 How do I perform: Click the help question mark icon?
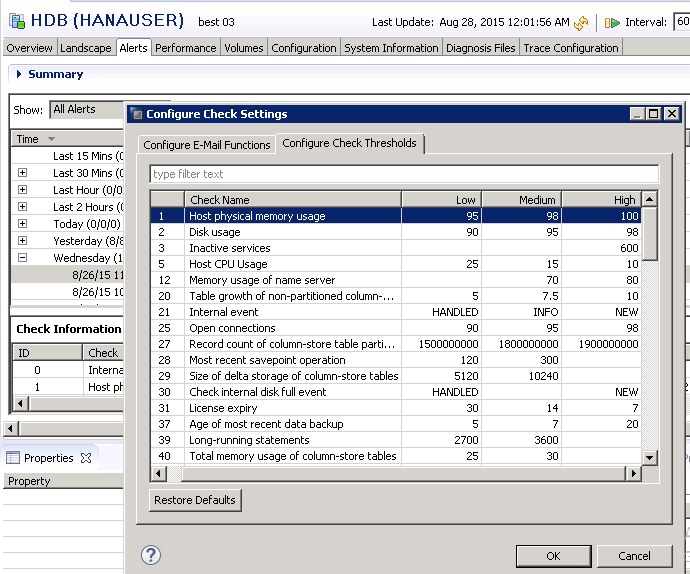pos(152,555)
